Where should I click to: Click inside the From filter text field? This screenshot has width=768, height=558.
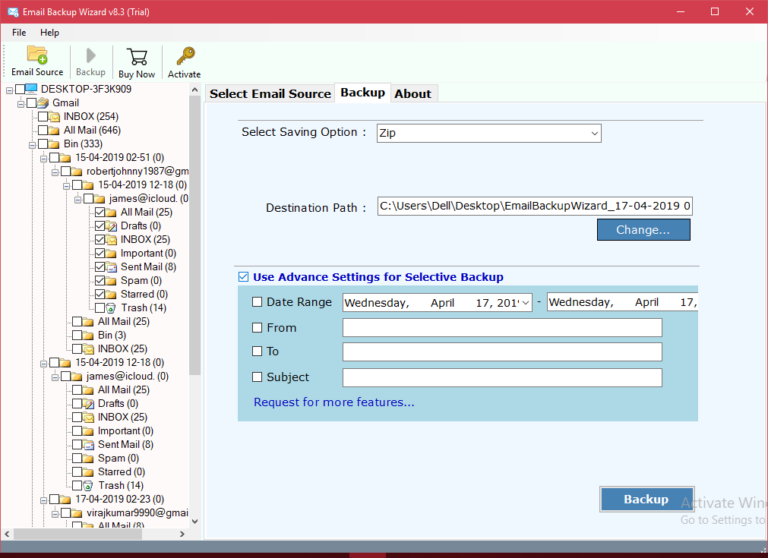(x=502, y=328)
